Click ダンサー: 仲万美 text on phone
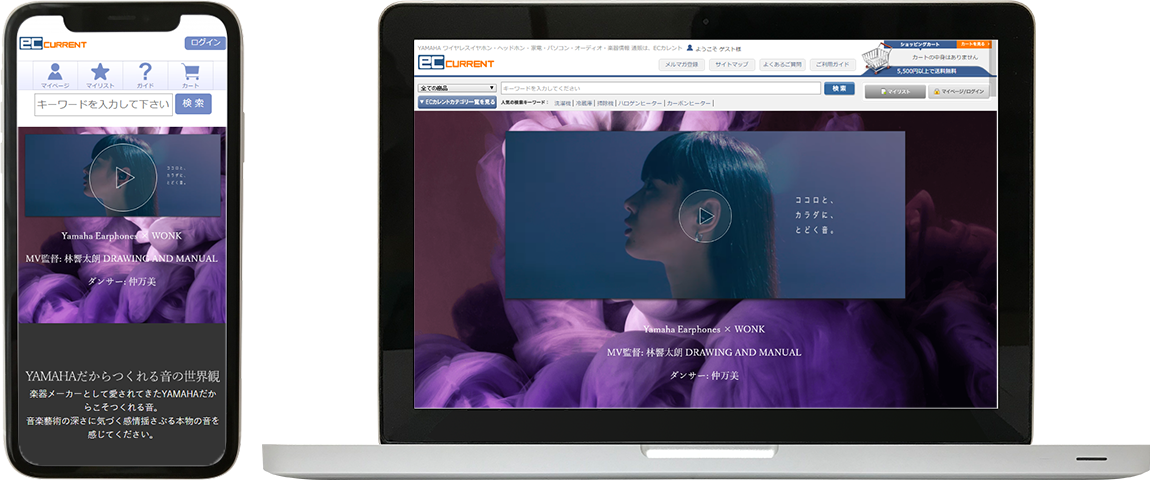Image resolution: width=1150 pixels, height=480 pixels. (x=122, y=281)
